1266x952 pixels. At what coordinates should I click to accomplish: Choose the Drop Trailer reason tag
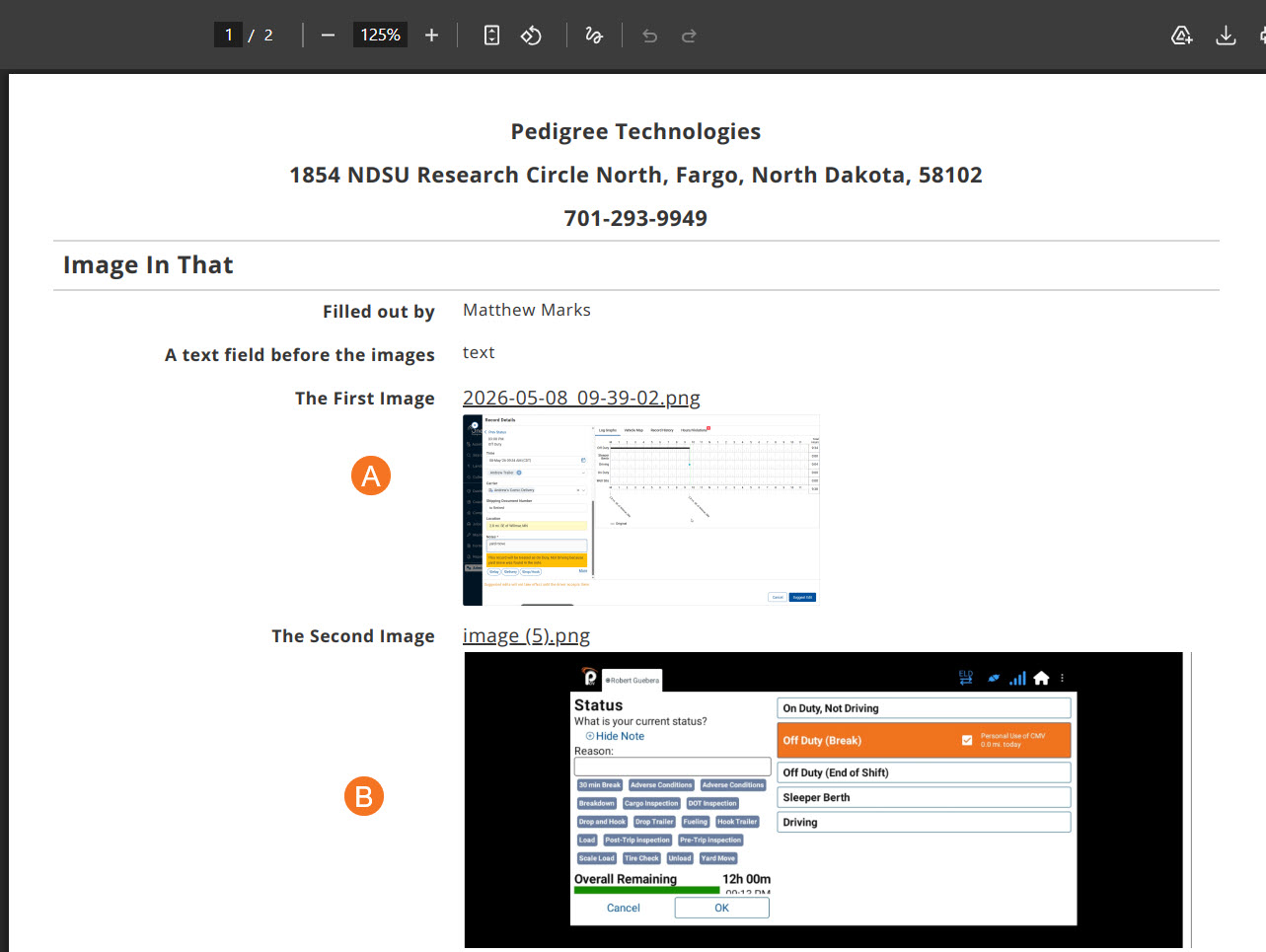(x=654, y=822)
